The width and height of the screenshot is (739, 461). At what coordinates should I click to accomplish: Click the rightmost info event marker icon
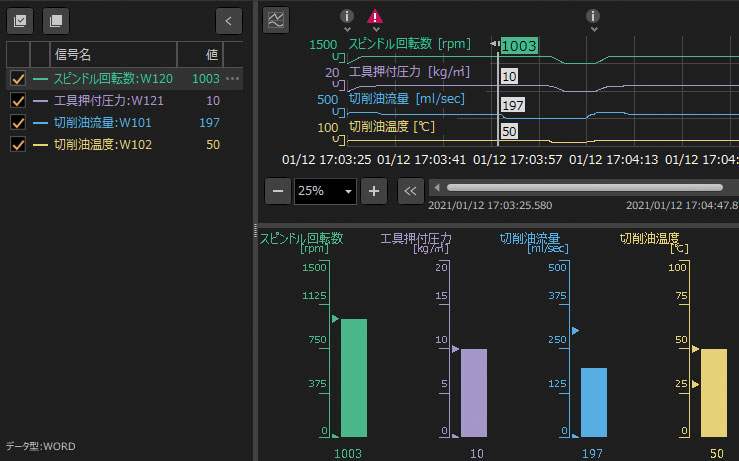593,17
